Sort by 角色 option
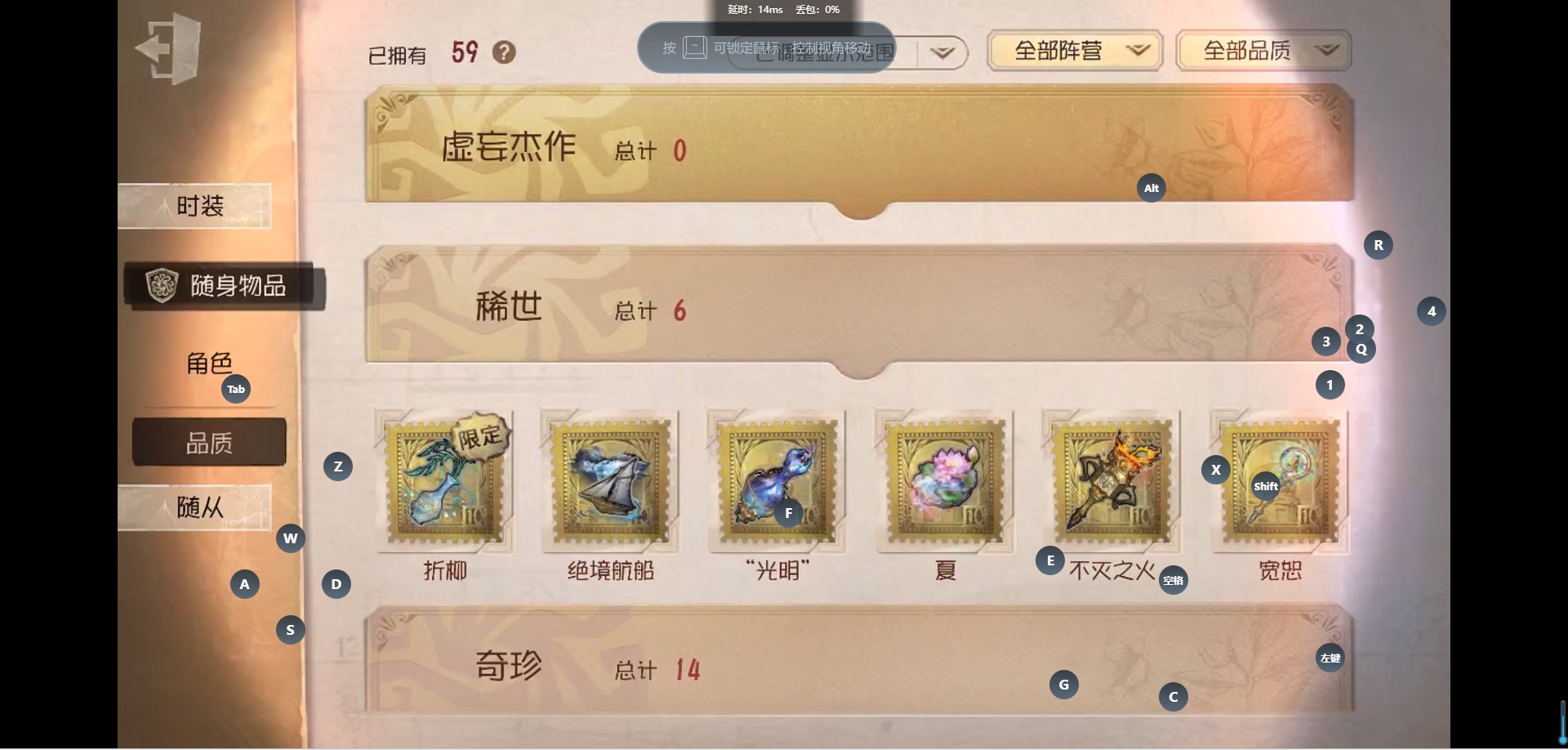Screen dimensions: 1568x750 pos(209,363)
